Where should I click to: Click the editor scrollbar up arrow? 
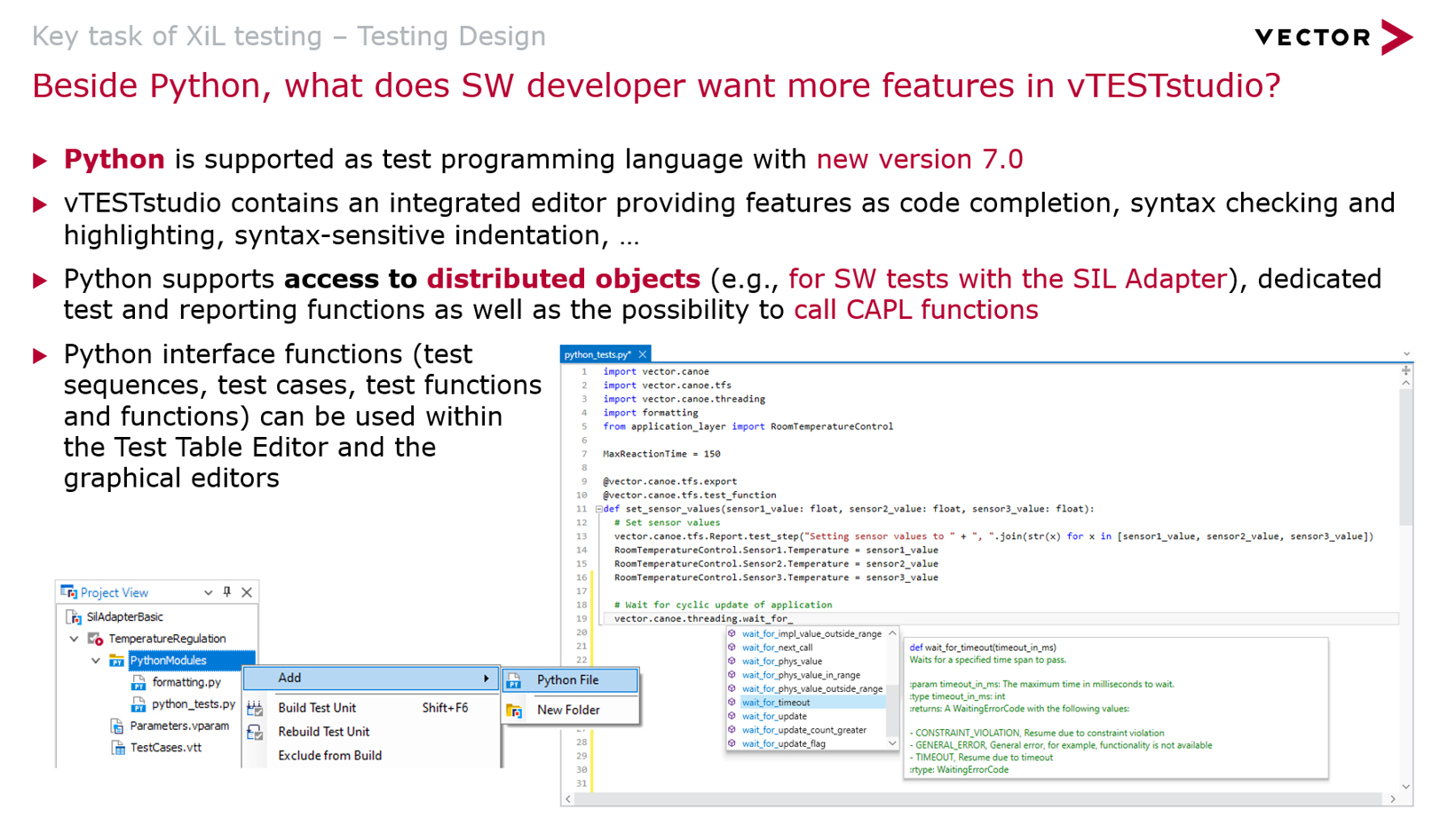[x=1406, y=384]
